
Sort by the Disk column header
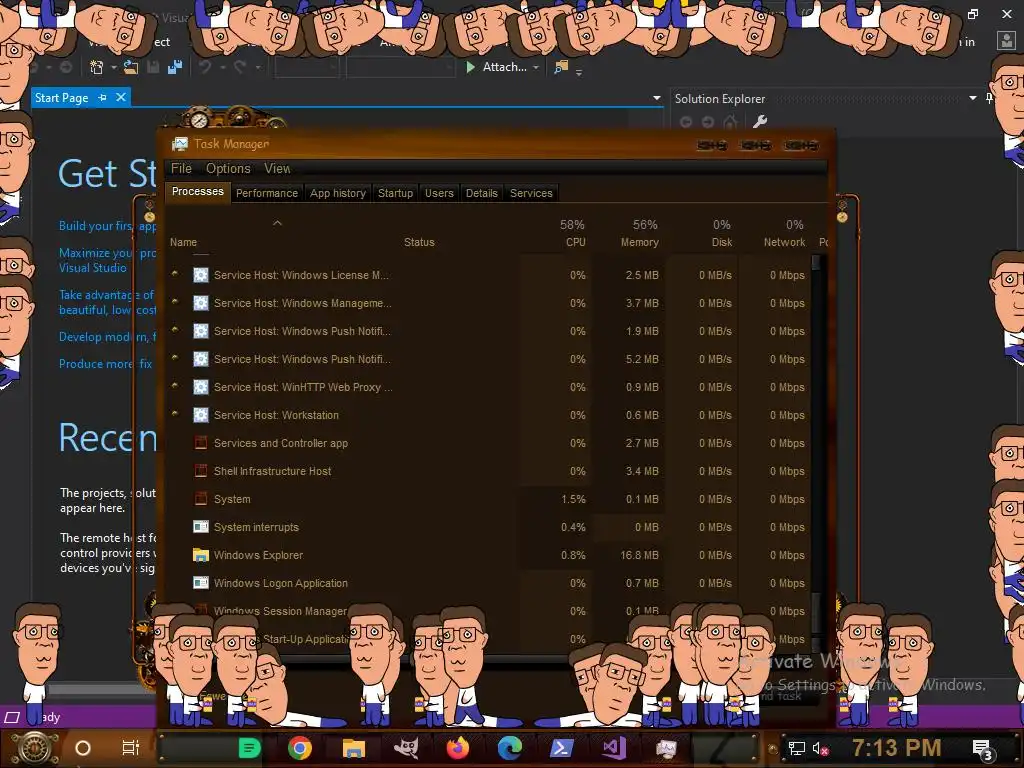pyautogui.click(x=722, y=242)
